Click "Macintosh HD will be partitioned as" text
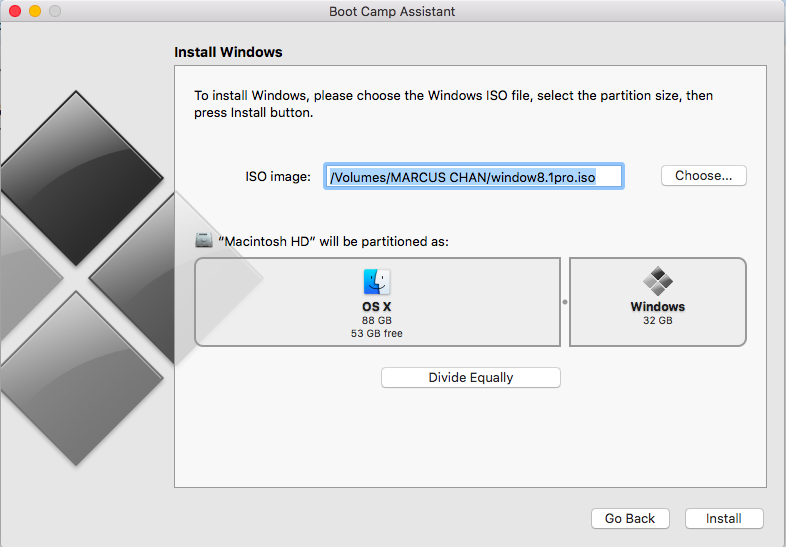The image size is (786, 547). coord(333,242)
